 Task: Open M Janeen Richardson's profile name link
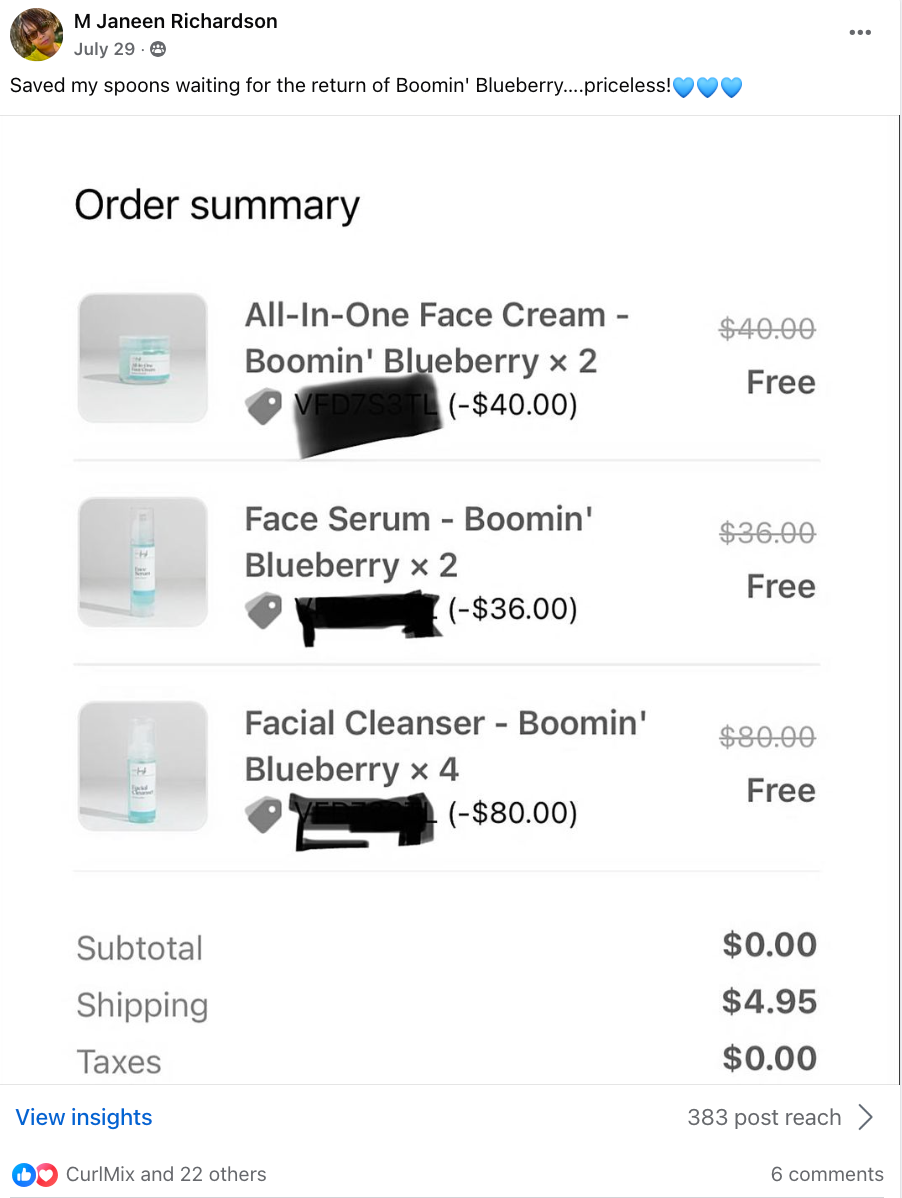pyautogui.click(x=176, y=21)
